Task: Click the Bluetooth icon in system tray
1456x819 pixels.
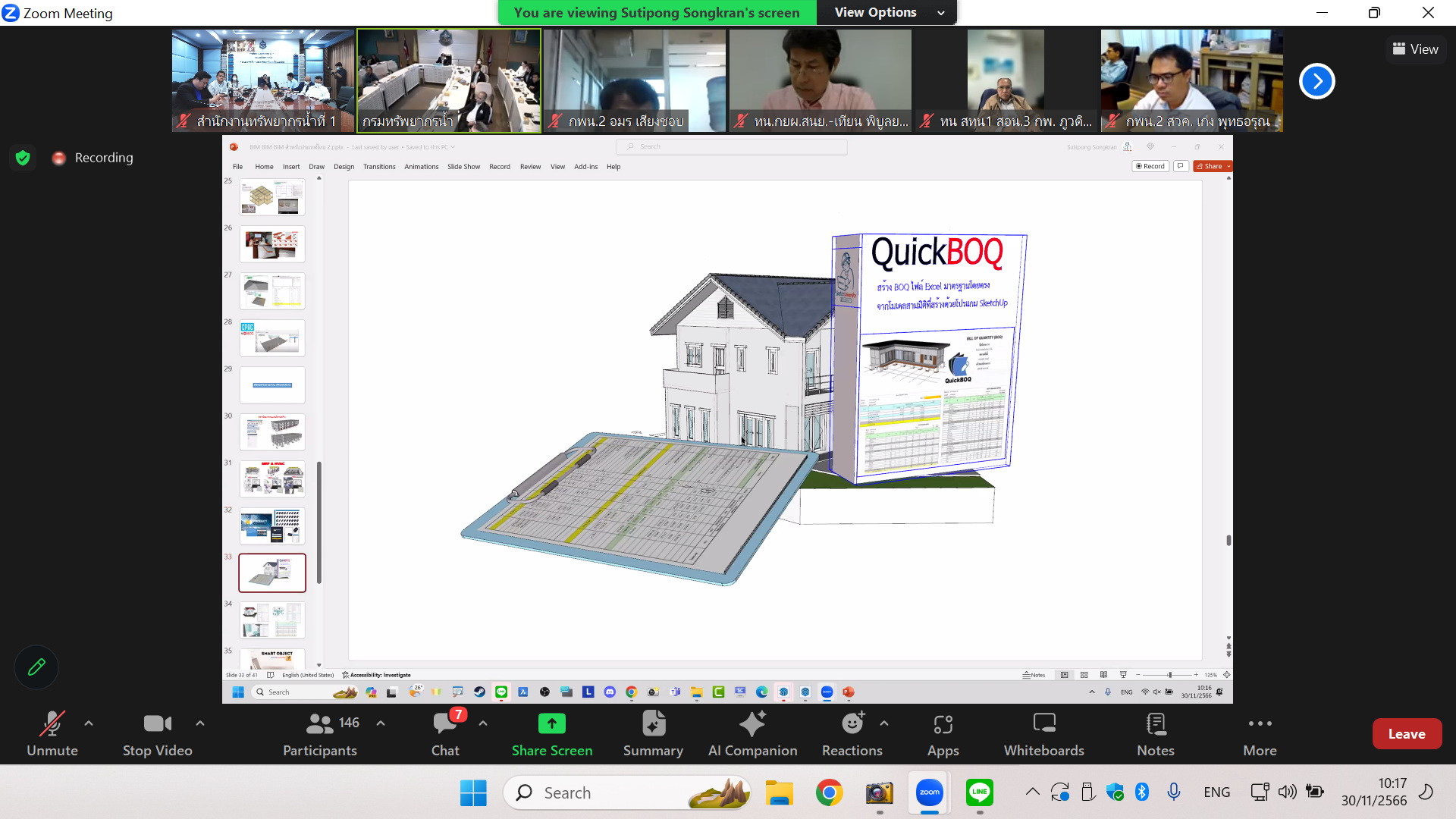Action: [x=1142, y=792]
